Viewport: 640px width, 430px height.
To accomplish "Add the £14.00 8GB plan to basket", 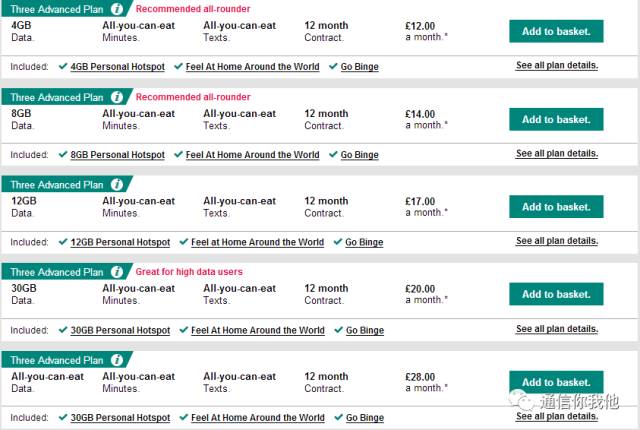I will point(556,119).
